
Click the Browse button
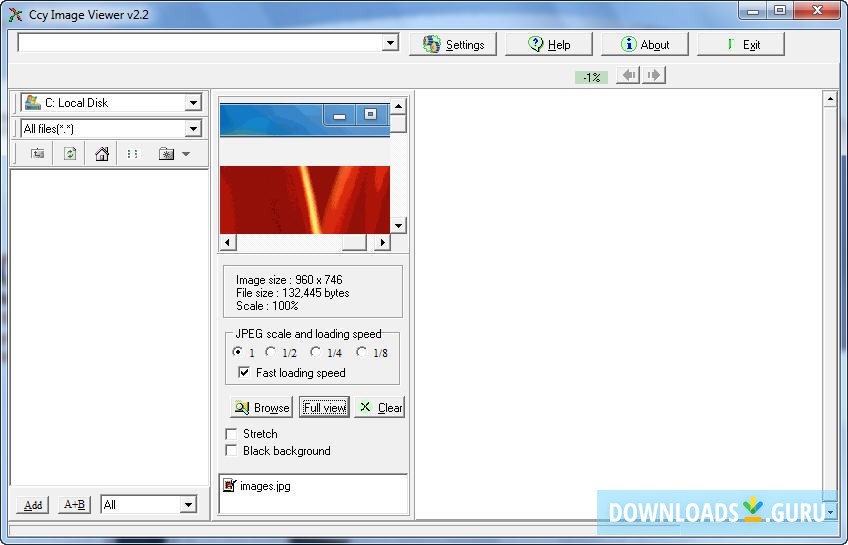pos(261,408)
